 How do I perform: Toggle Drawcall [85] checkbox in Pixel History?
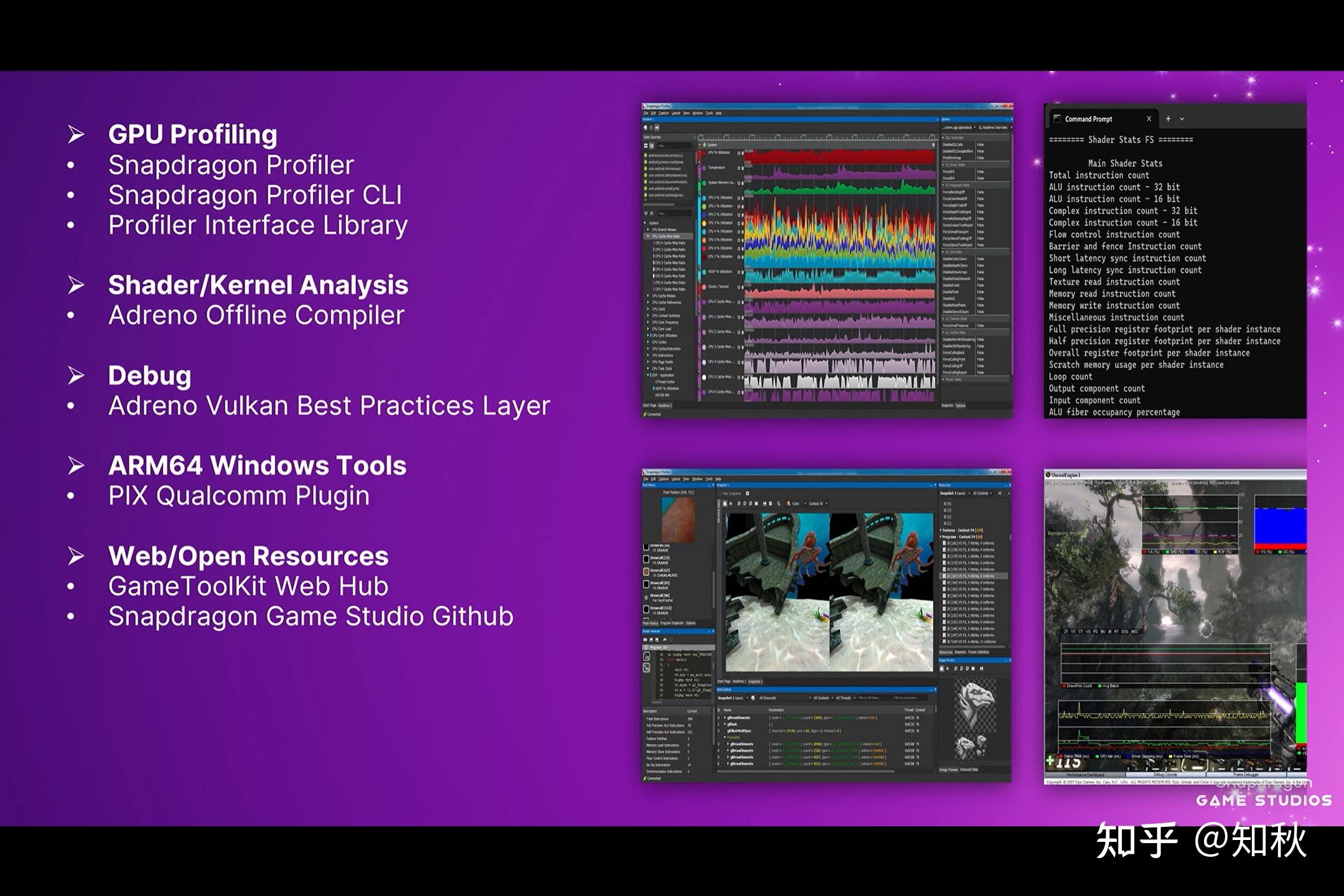pos(646,584)
